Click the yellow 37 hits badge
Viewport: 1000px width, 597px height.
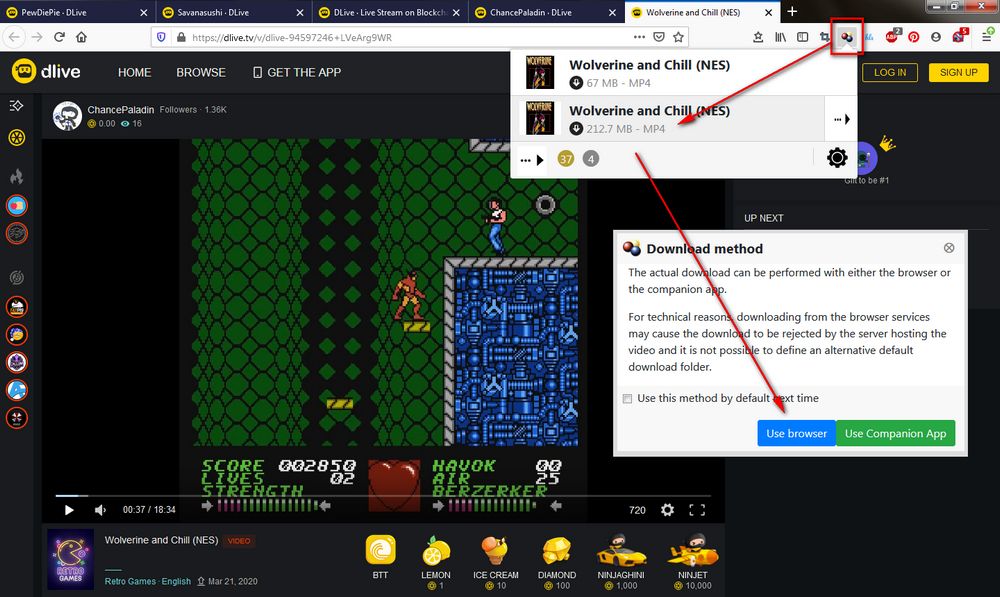click(566, 159)
